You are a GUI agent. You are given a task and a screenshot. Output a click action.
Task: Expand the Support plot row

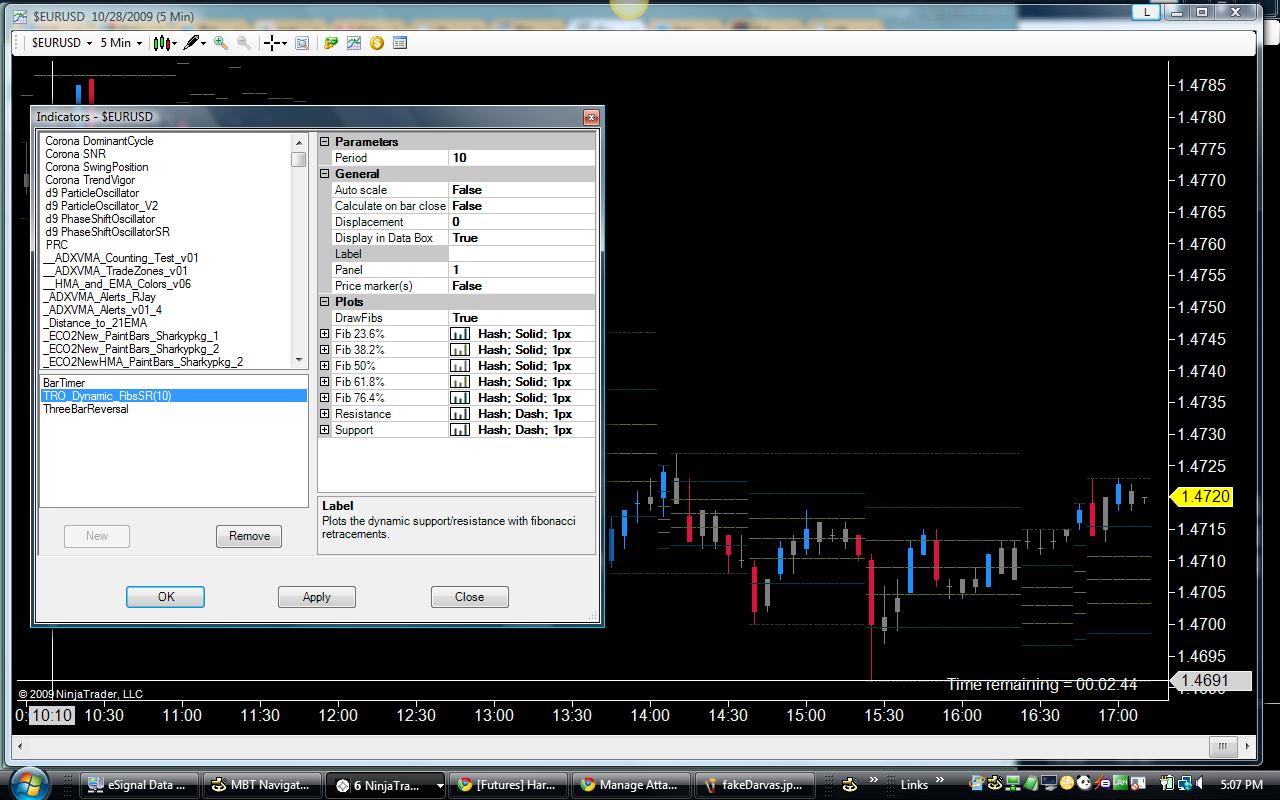pyautogui.click(x=325, y=430)
